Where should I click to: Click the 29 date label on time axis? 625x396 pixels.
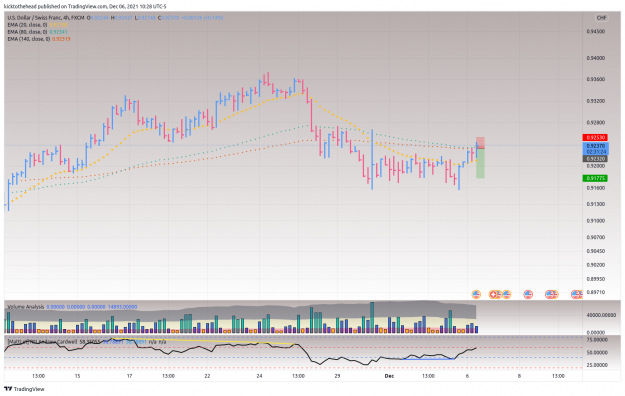point(337,376)
